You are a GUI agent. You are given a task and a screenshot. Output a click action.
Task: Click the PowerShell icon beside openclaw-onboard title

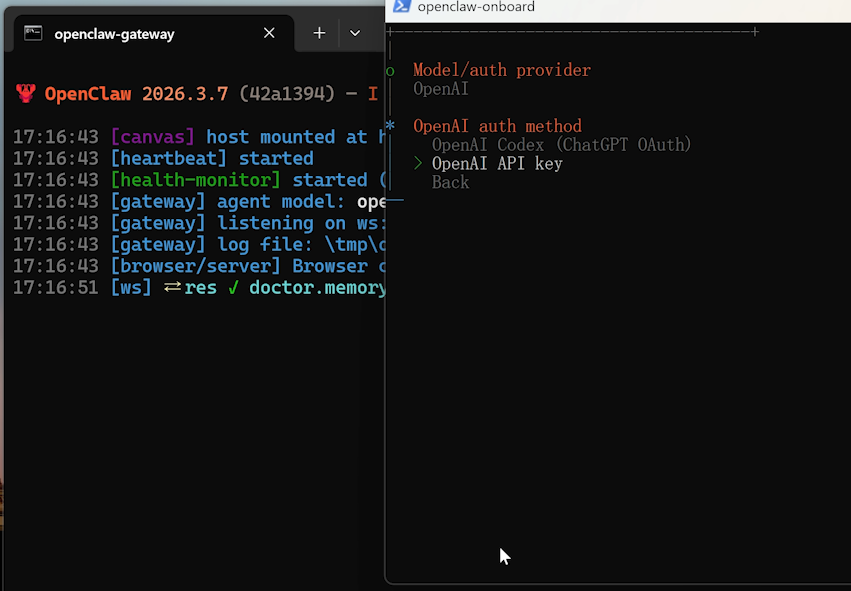coord(401,7)
